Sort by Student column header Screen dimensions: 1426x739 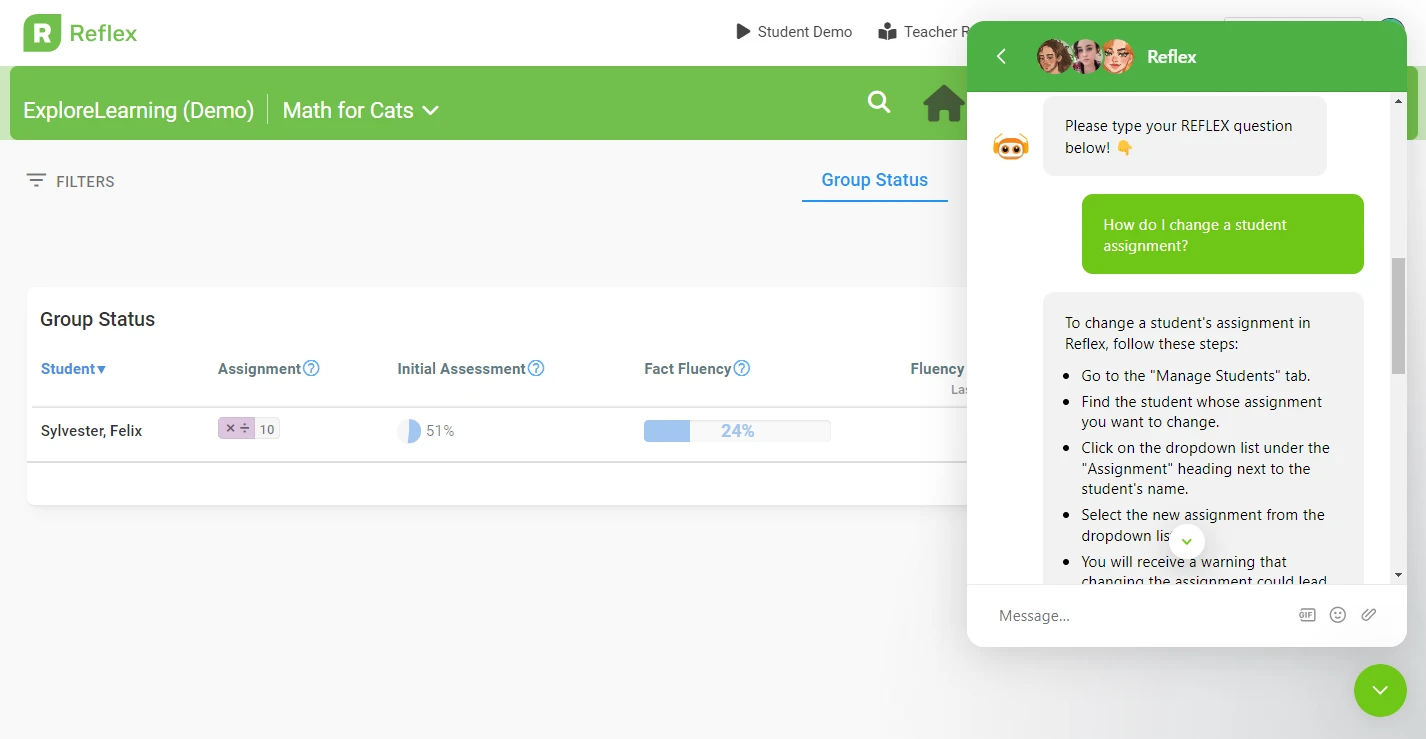tap(73, 369)
